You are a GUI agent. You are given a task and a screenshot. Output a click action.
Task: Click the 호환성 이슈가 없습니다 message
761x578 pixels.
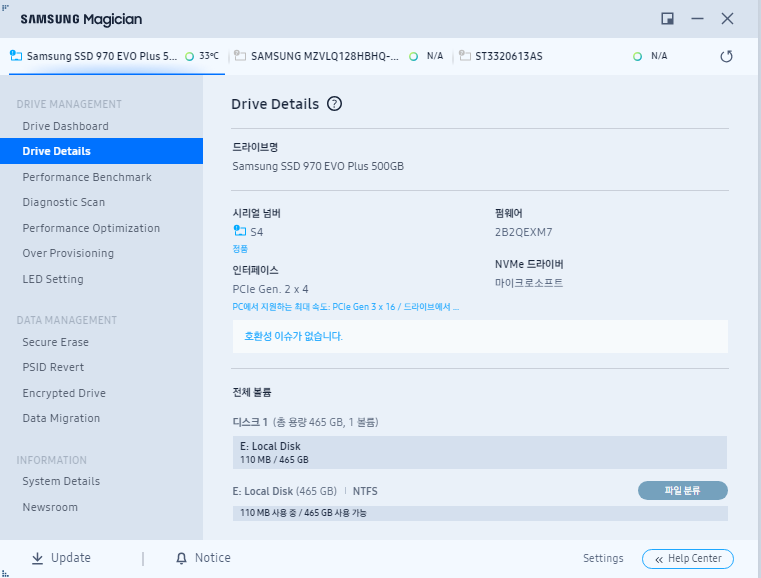coord(293,336)
